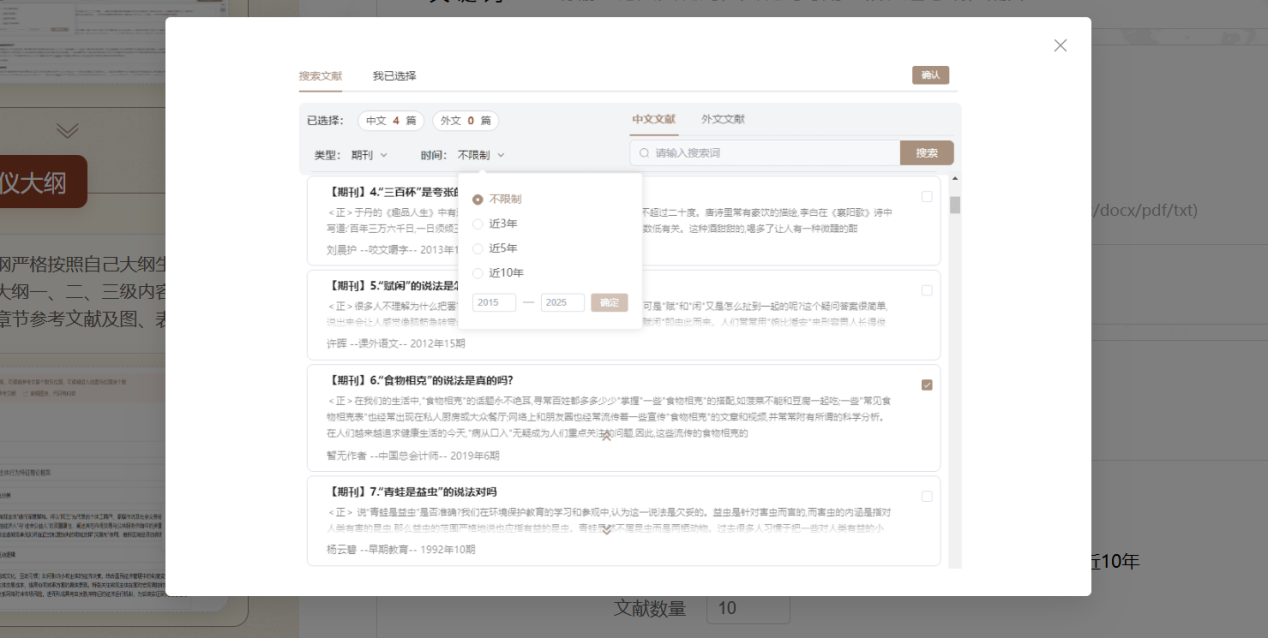Click the 文献数量 field showing 10 in background

click(x=748, y=608)
